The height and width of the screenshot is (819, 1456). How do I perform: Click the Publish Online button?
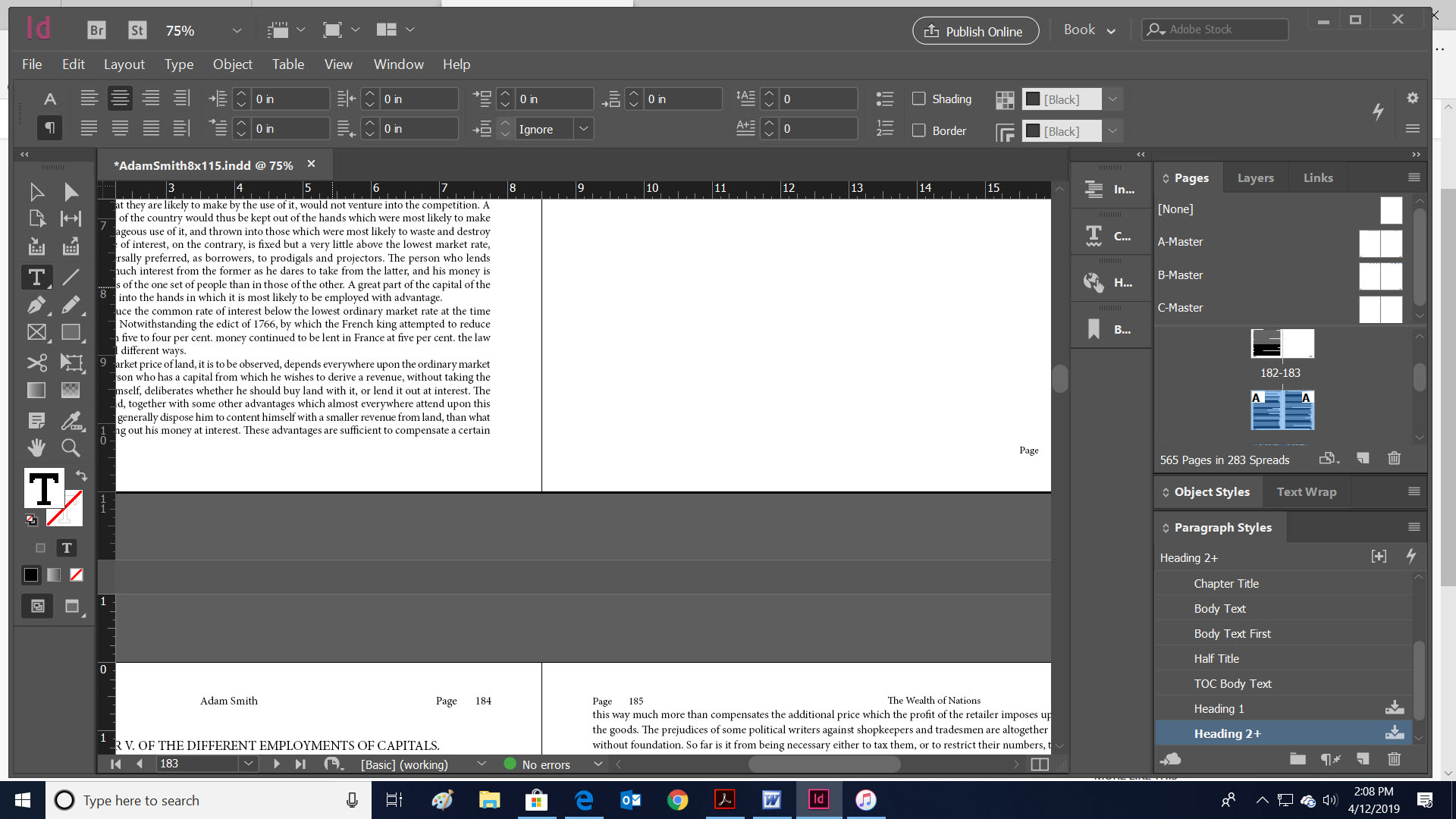pyautogui.click(x=975, y=31)
